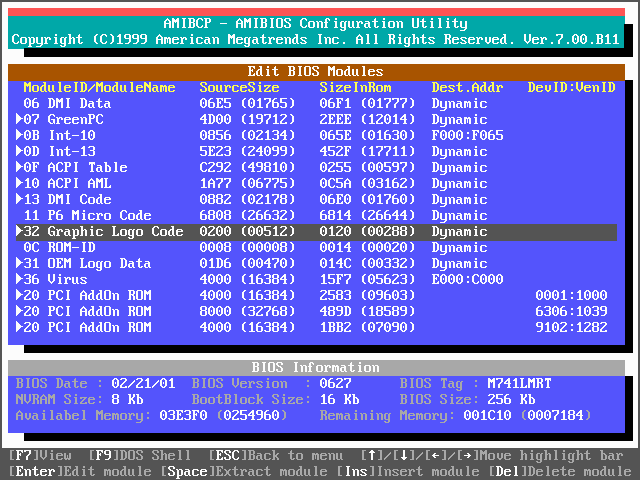Click the [F9]DOS Shell shortcut

coord(140,455)
